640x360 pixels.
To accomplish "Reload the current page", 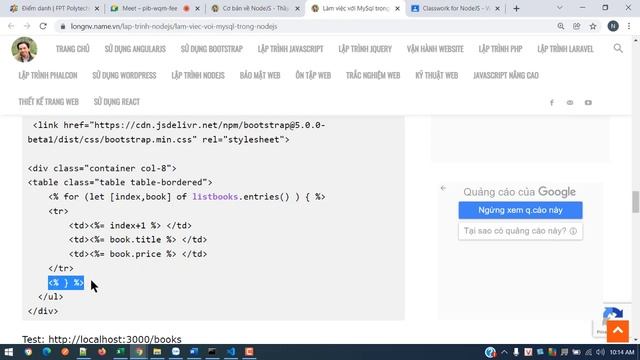I will coord(43,26).
